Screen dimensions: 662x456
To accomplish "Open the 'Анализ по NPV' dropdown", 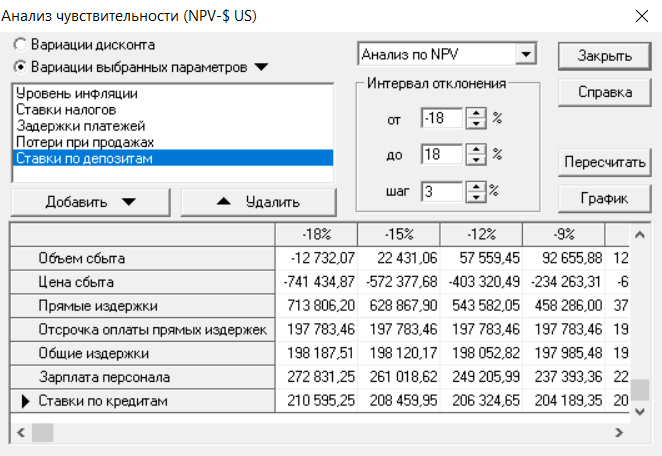I will (x=526, y=54).
